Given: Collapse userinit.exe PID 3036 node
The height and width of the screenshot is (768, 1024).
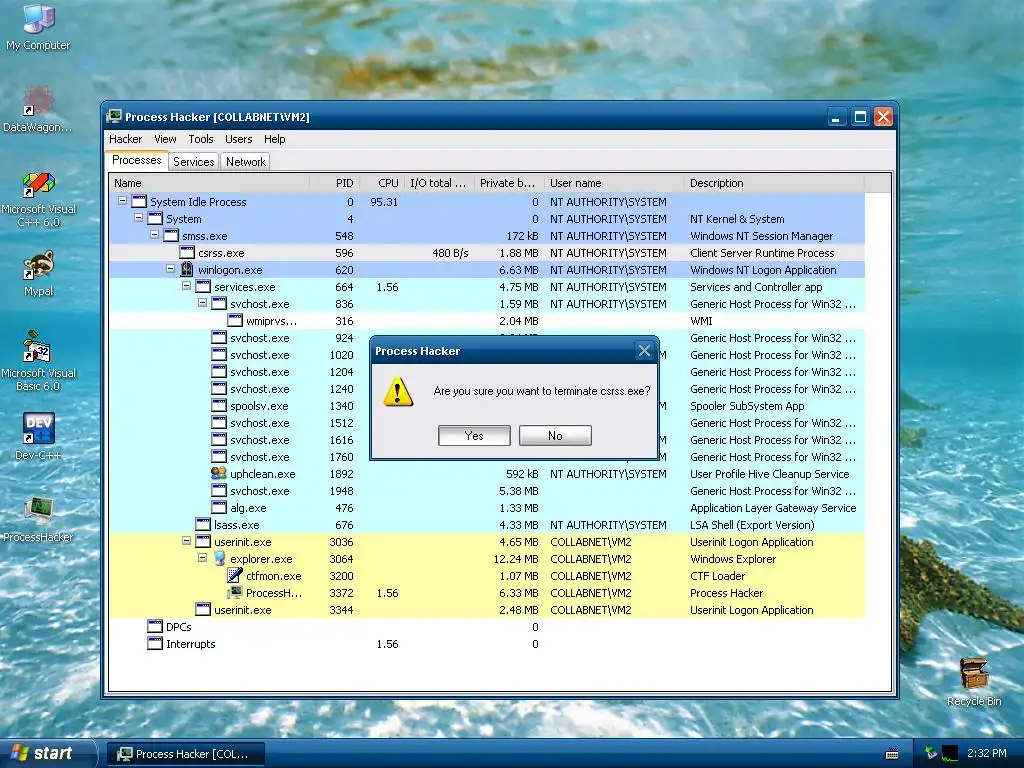Looking at the screenshot, I should [x=186, y=541].
